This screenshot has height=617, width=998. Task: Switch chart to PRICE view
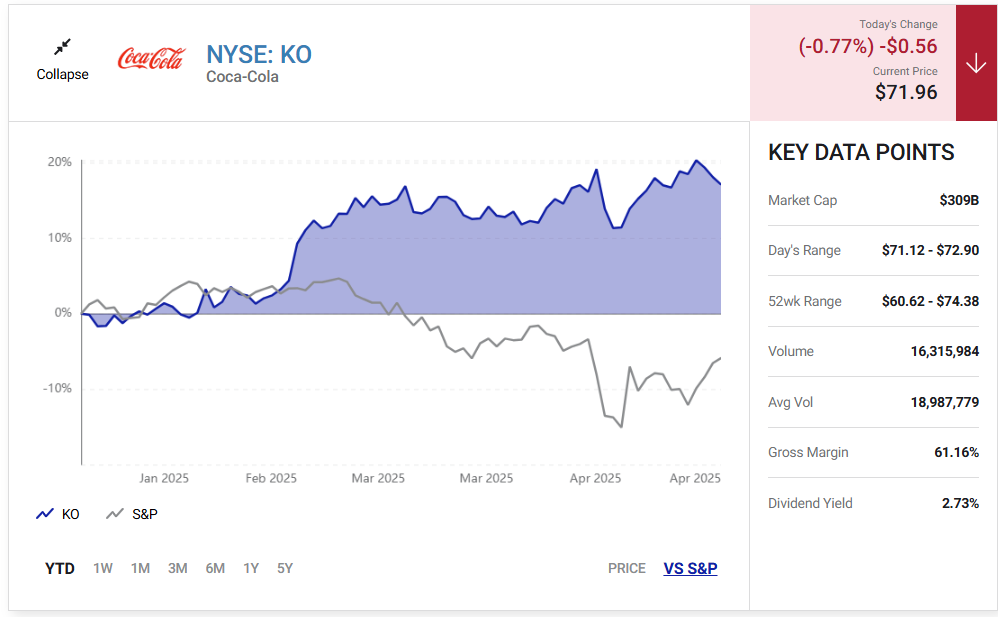tap(626, 569)
